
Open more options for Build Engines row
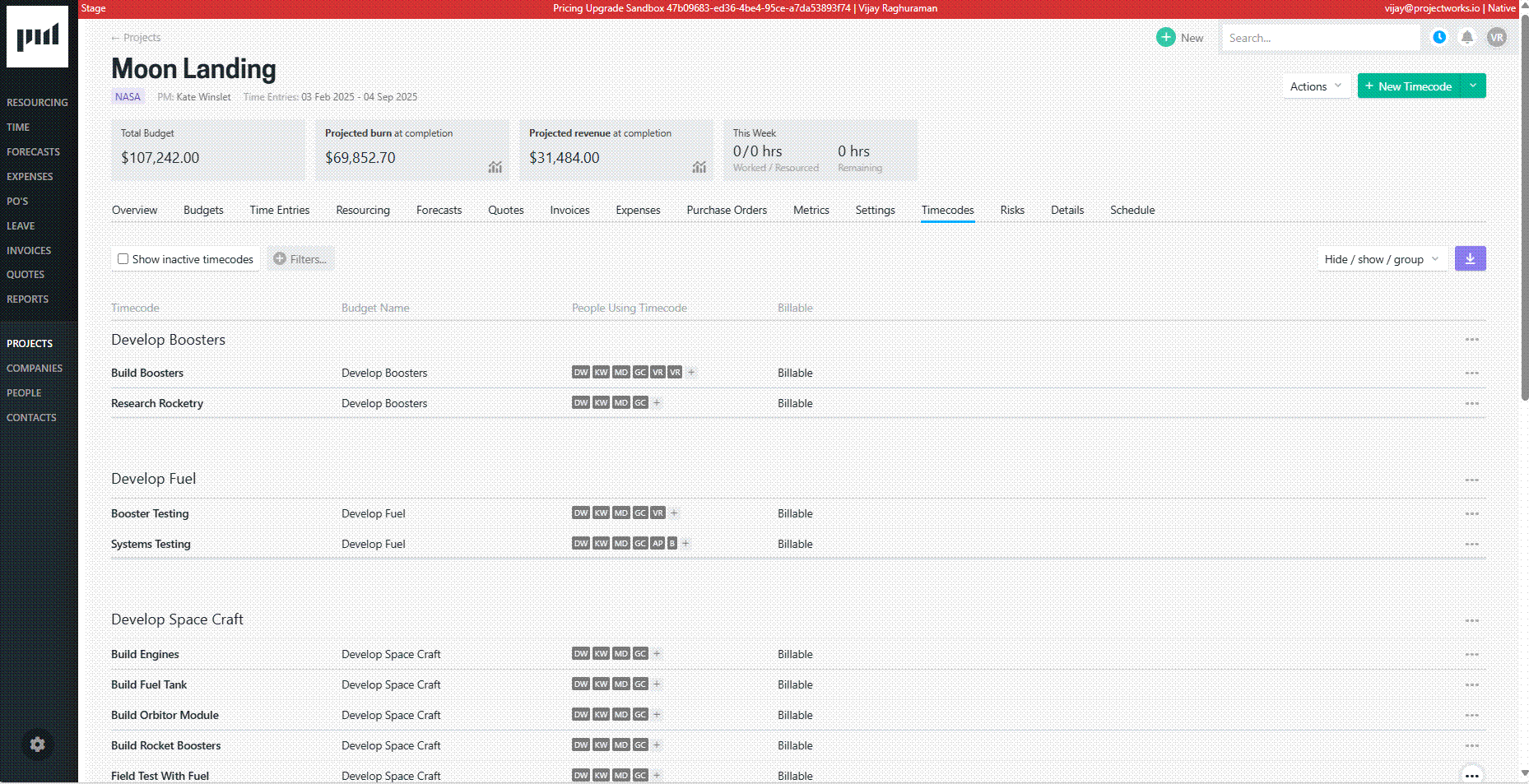(x=1471, y=654)
